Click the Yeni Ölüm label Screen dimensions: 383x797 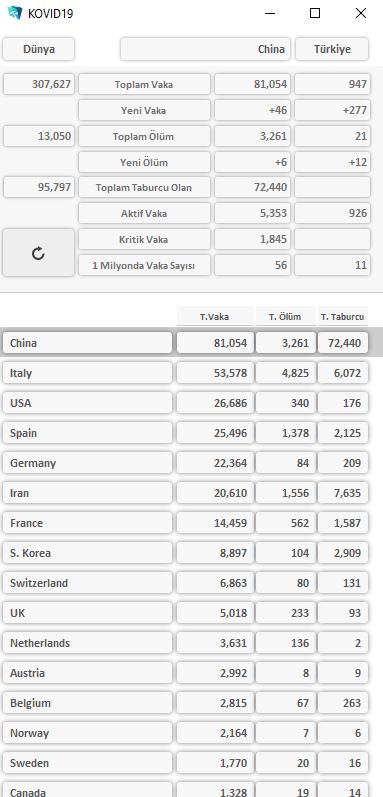144,162
